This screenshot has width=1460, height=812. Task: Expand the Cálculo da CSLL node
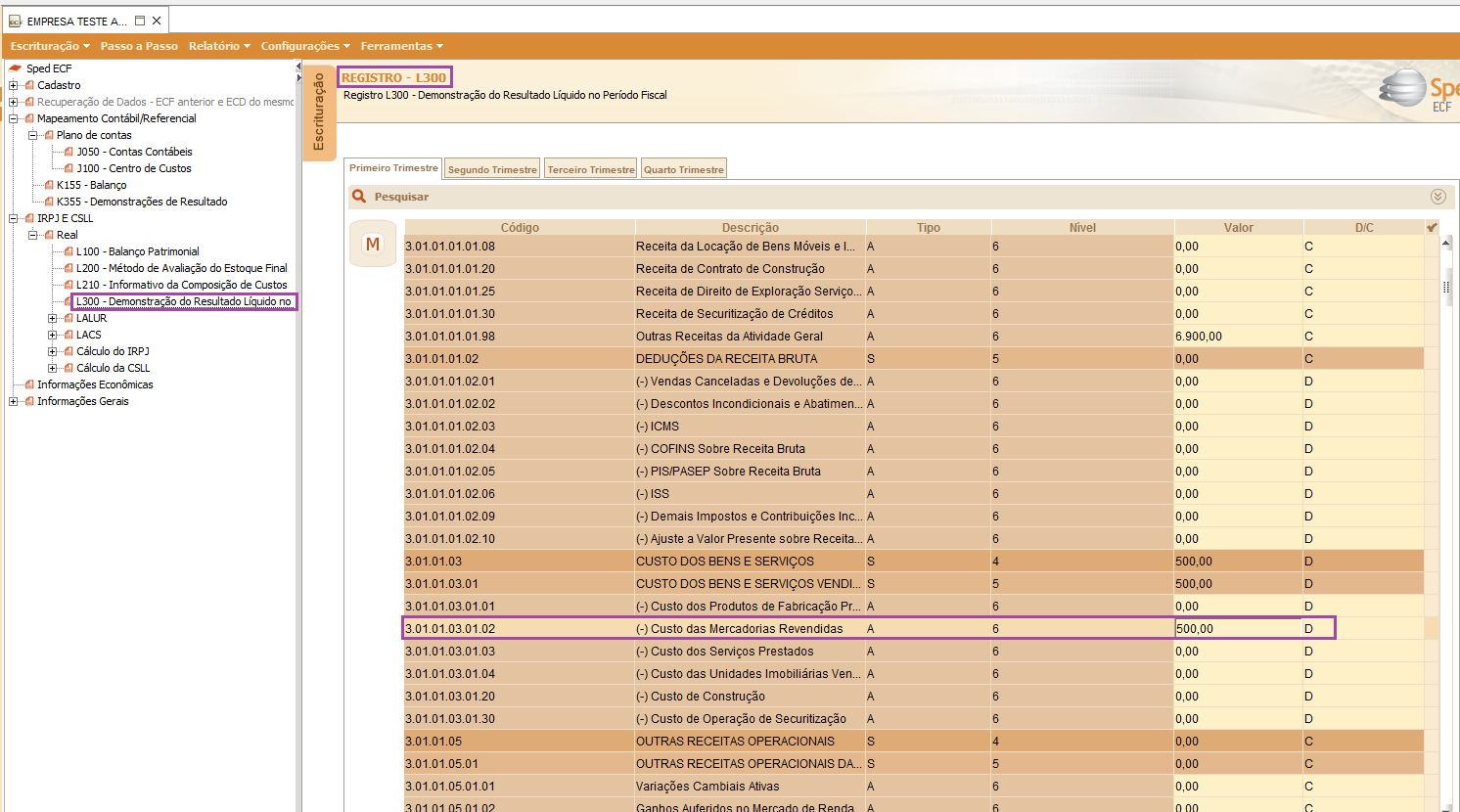click(53, 368)
